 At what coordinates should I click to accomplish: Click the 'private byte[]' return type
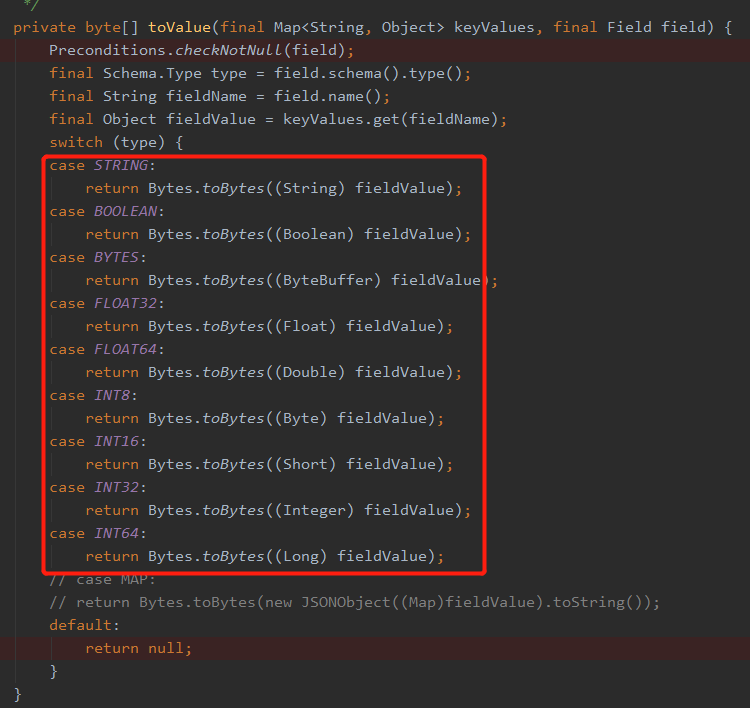pyautogui.click(x=76, y=27)
